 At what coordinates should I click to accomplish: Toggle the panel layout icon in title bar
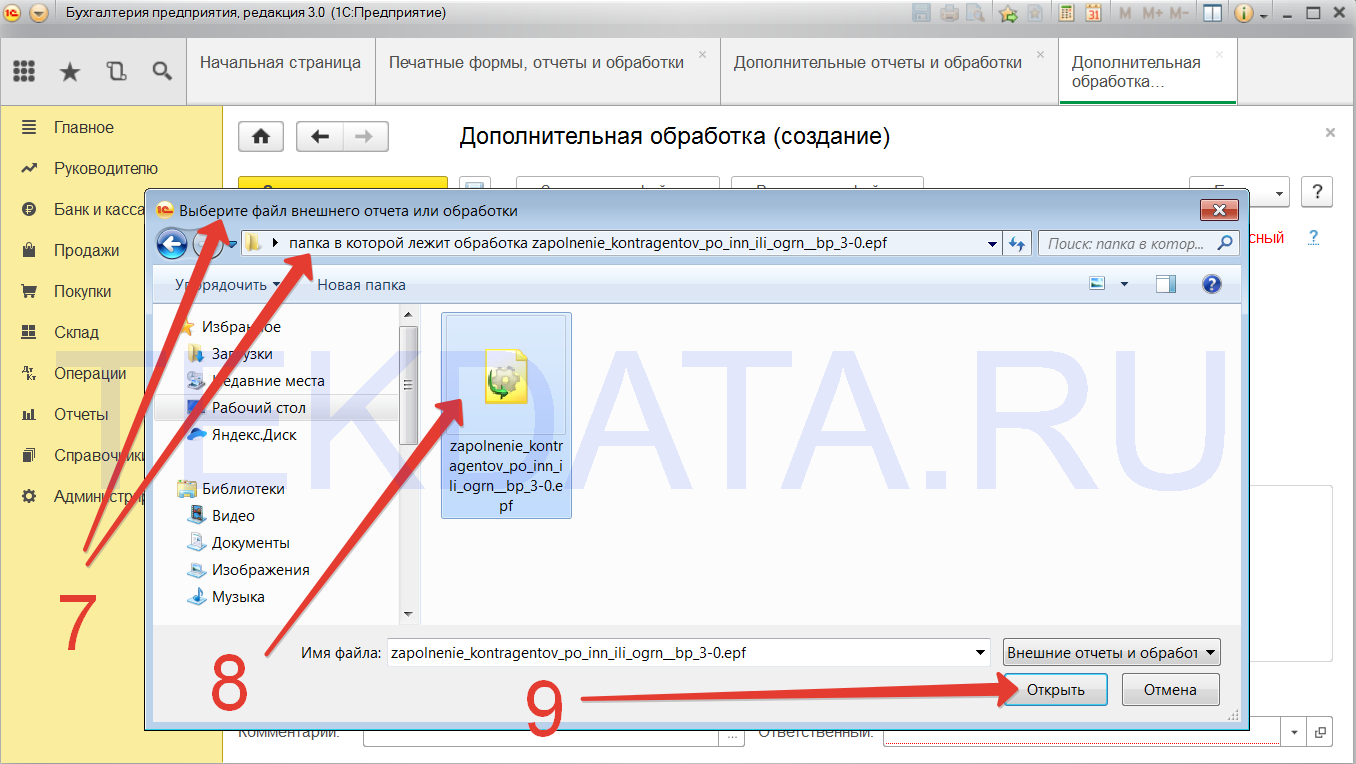(1211, 13)
